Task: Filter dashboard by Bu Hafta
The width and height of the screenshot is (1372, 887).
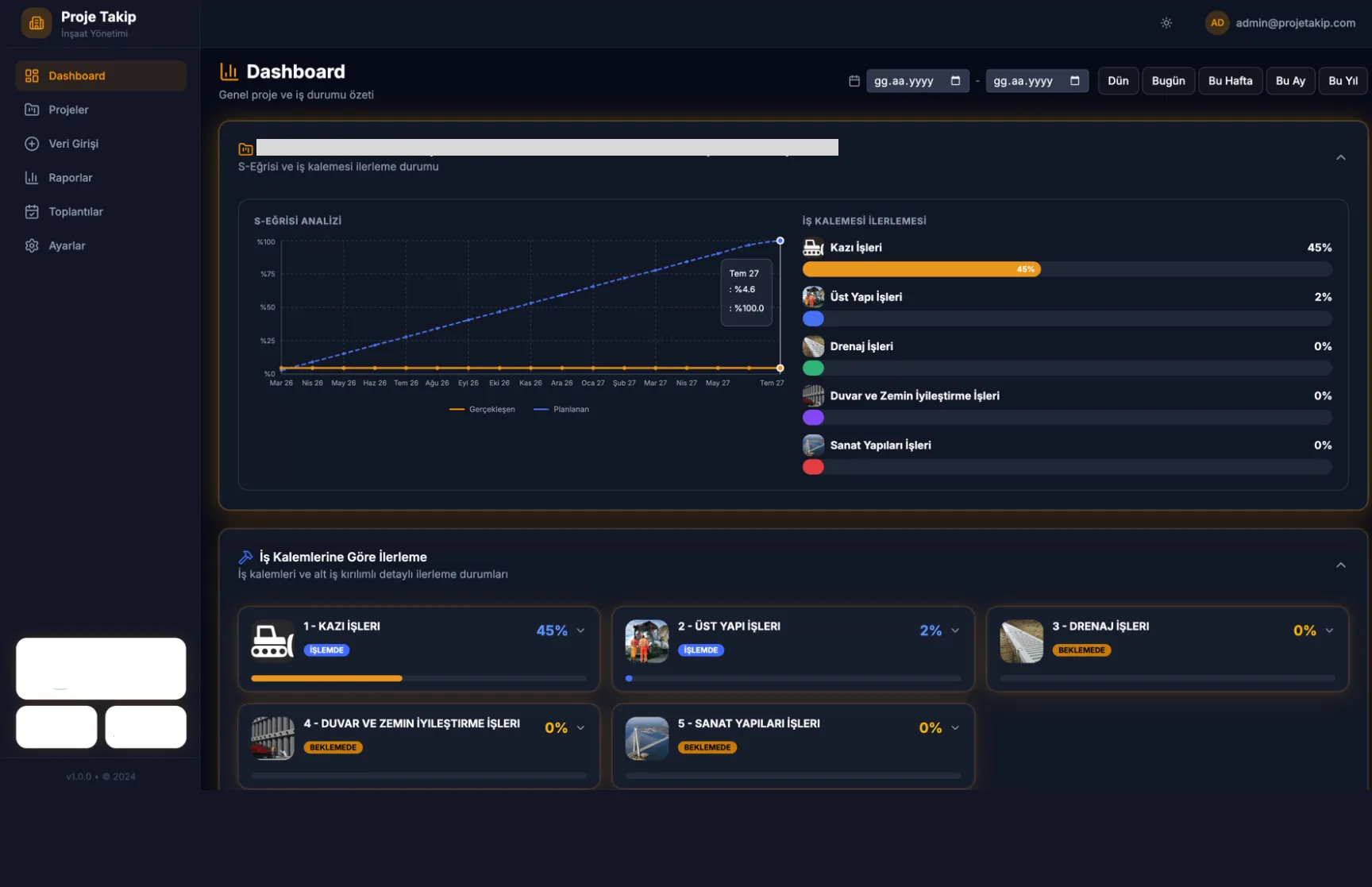Action: click(1230, 81)
